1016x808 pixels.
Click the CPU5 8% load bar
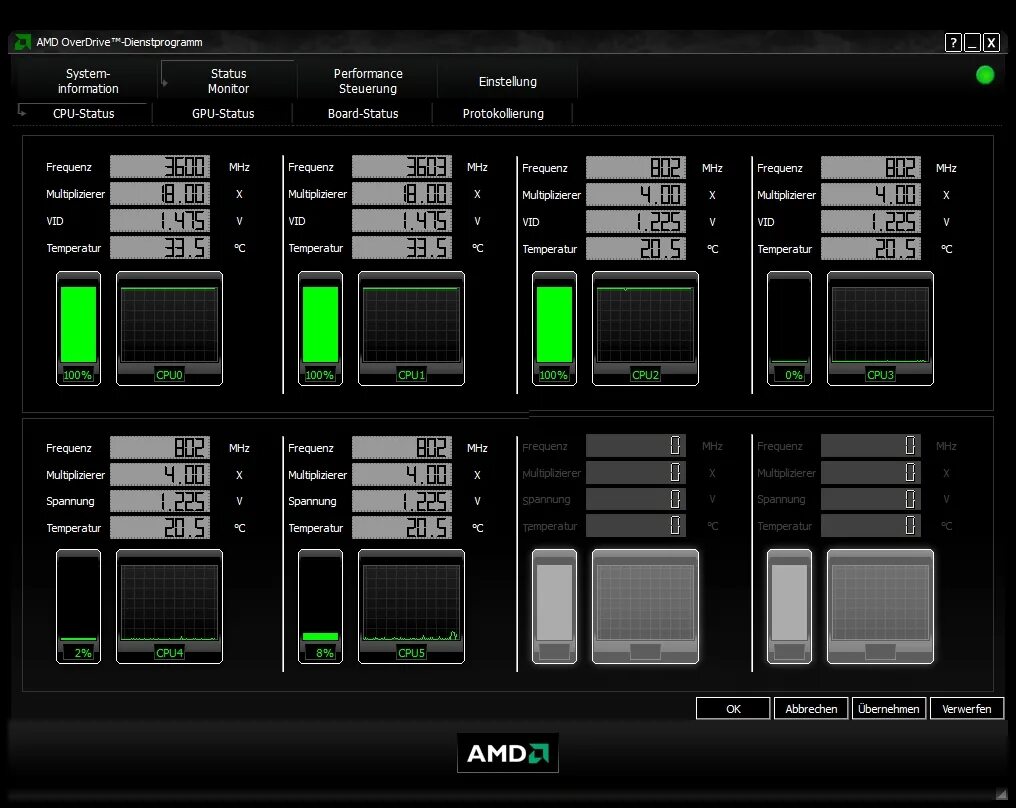coord(320,606)
